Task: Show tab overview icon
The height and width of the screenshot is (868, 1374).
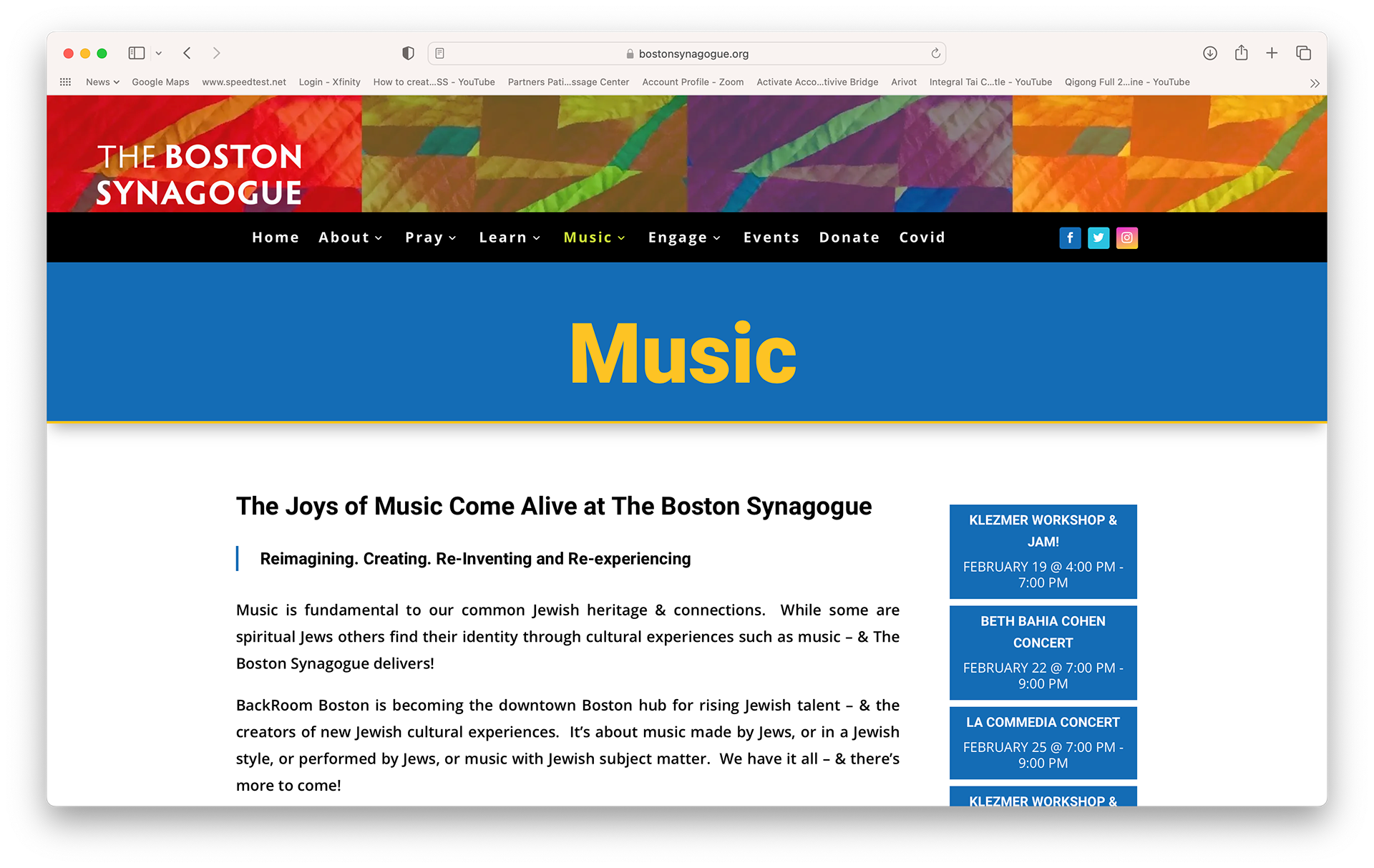Action: pos(1303,53)
